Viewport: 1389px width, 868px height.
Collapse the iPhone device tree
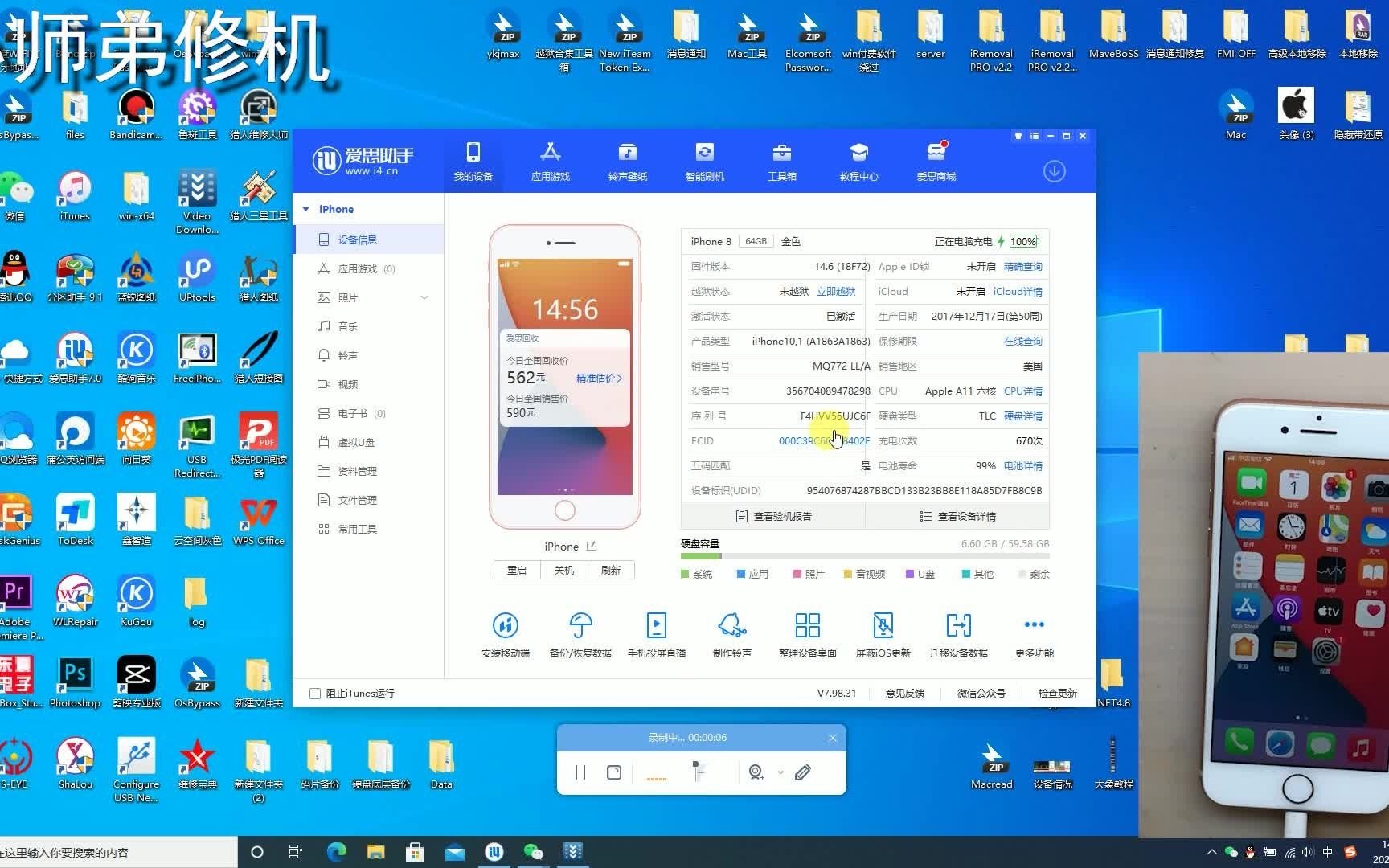(306, 209)
